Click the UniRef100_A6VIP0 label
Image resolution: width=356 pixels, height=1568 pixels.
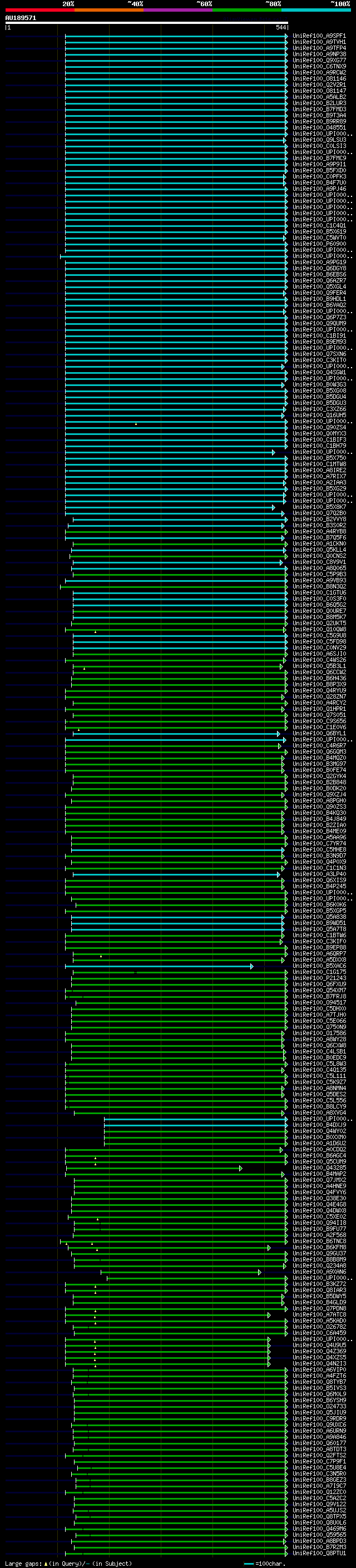[319, 1370]
